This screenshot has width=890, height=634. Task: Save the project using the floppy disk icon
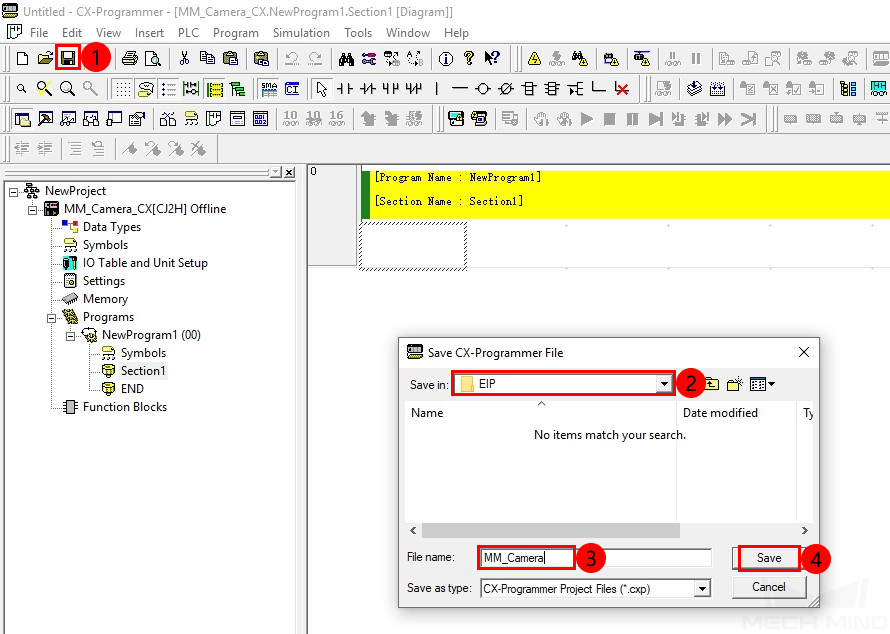click(x=68, y=58)
